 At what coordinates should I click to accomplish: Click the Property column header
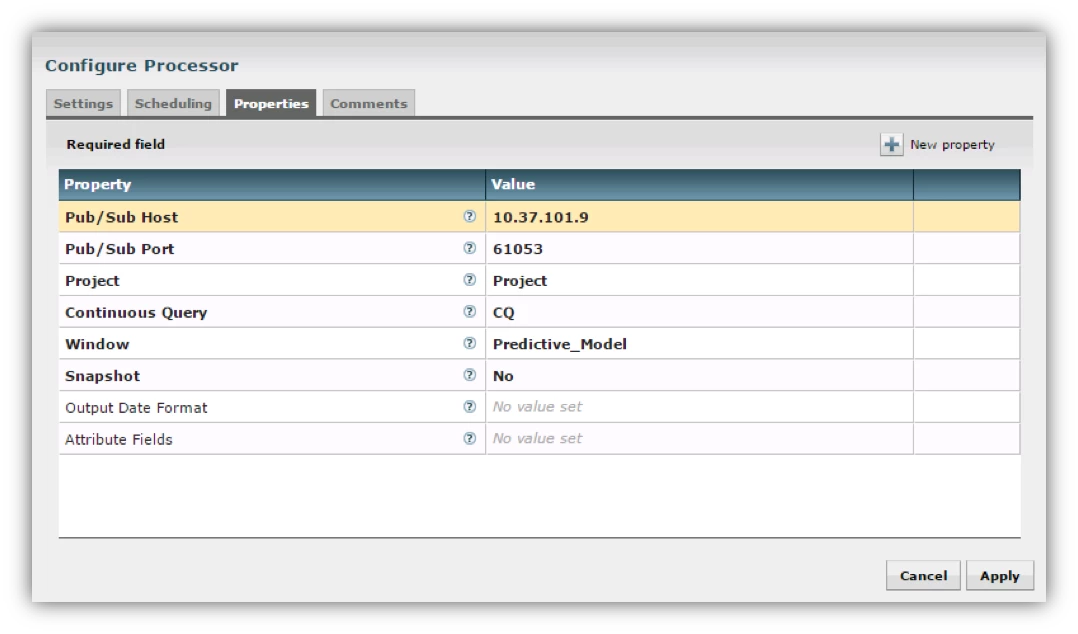(272, 184)
